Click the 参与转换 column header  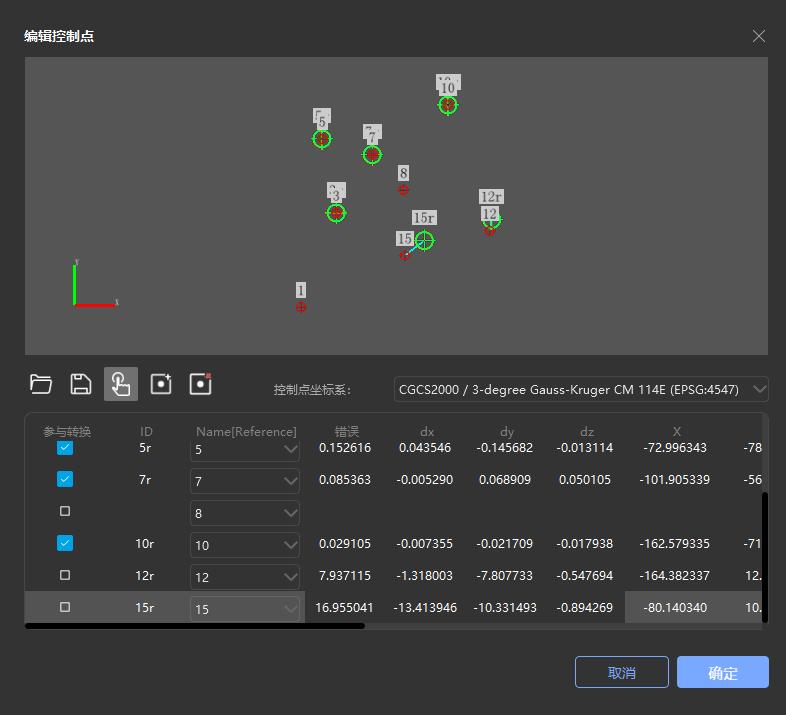67,432
